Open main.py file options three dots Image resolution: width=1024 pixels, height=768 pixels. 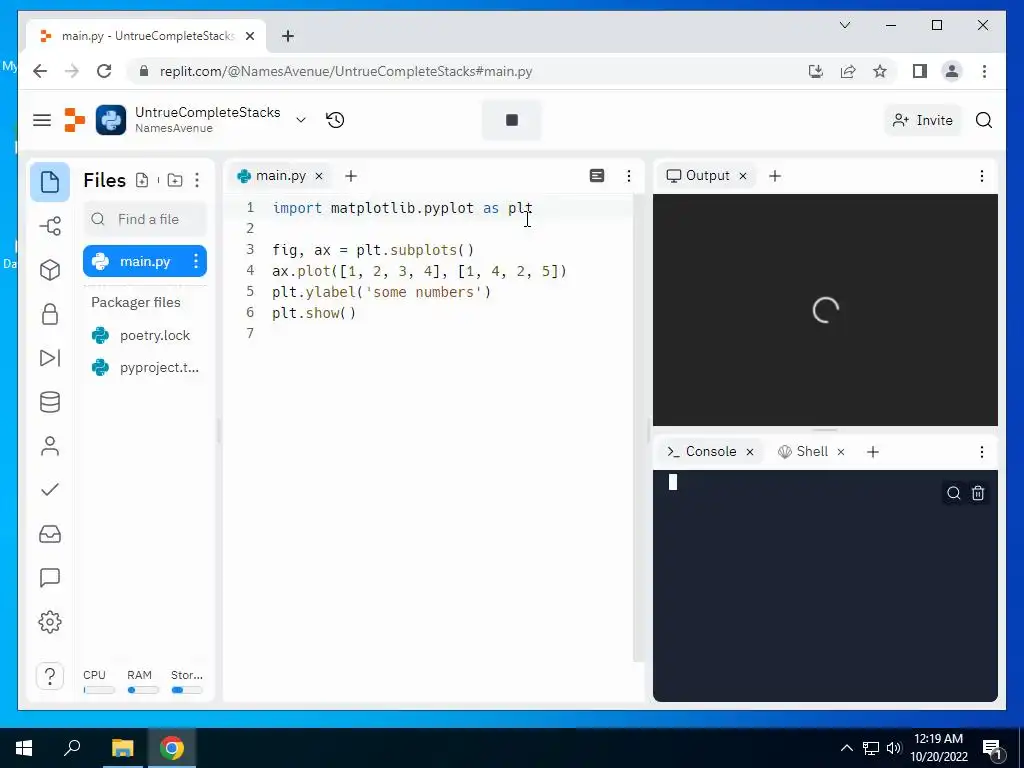coord(196,261)
